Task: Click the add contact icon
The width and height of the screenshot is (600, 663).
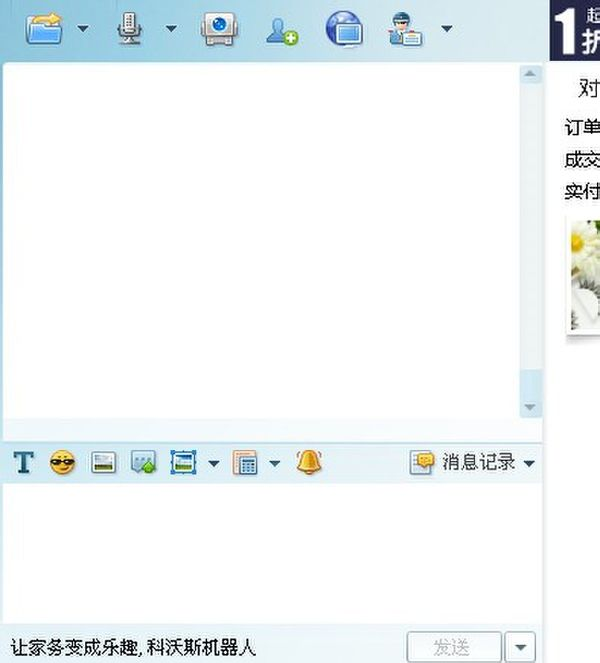Action: pyautogui.click(x=281, y=30)
